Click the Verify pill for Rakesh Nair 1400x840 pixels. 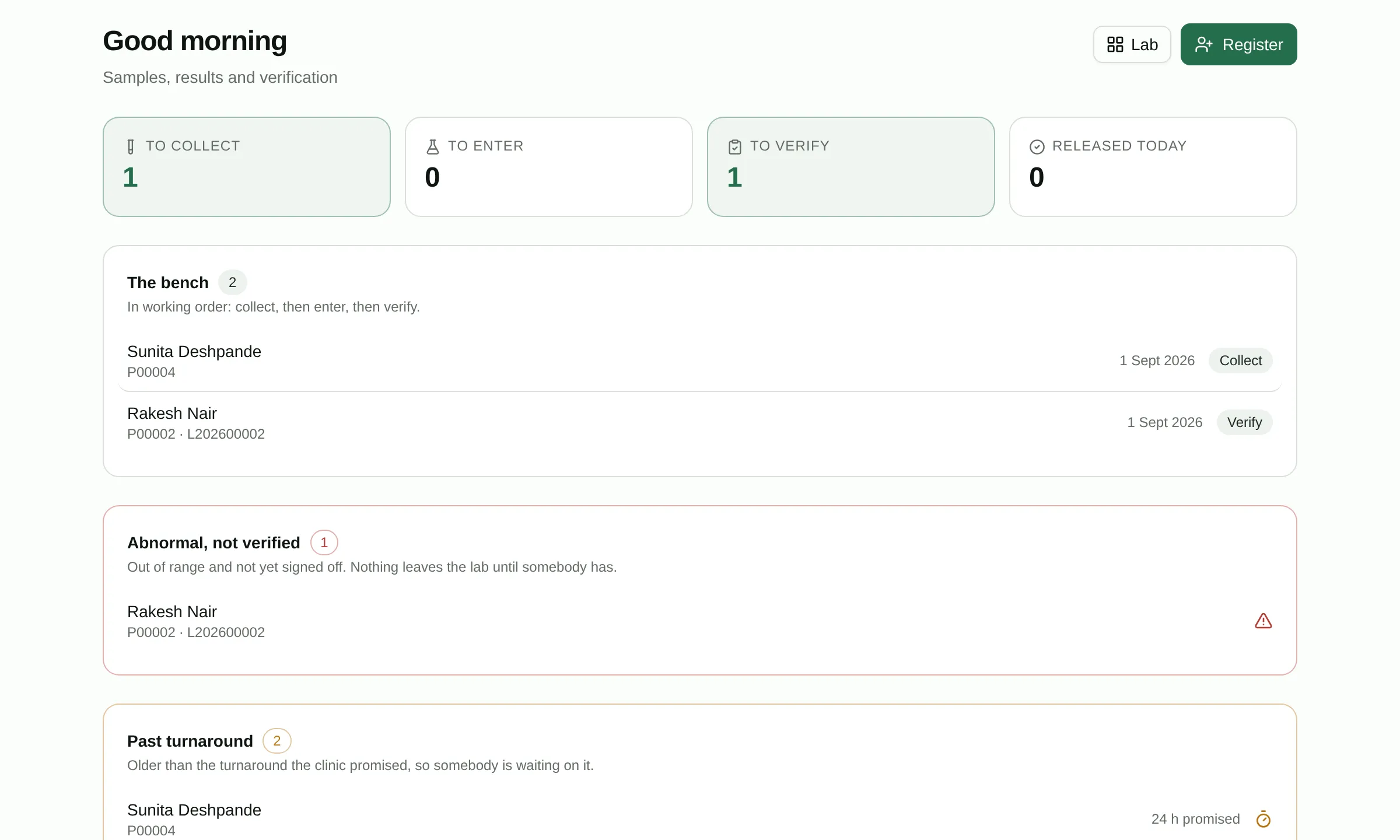tap(1244, 422)
